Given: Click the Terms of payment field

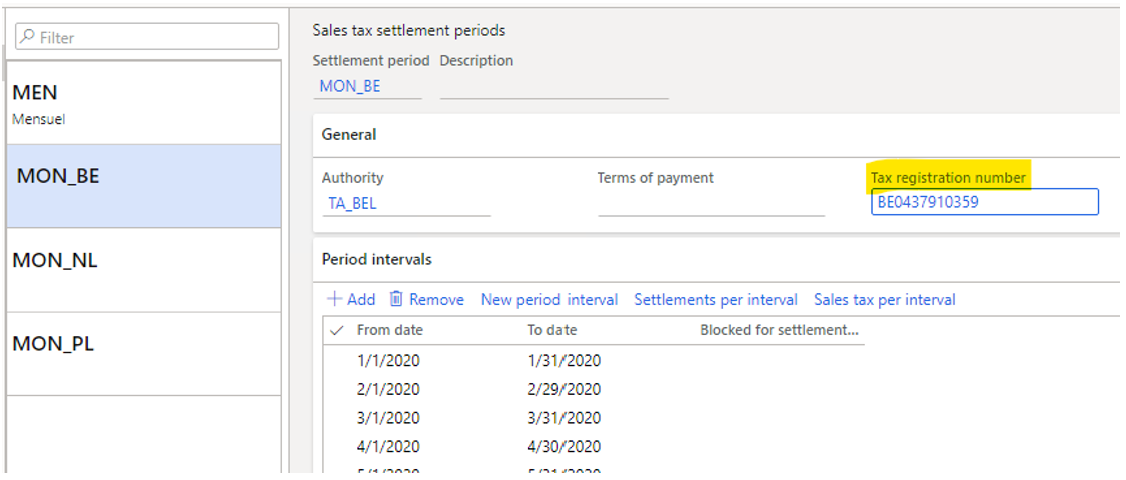Looking at the screenshot, I should pyautogui.click(x=711, y=203).
